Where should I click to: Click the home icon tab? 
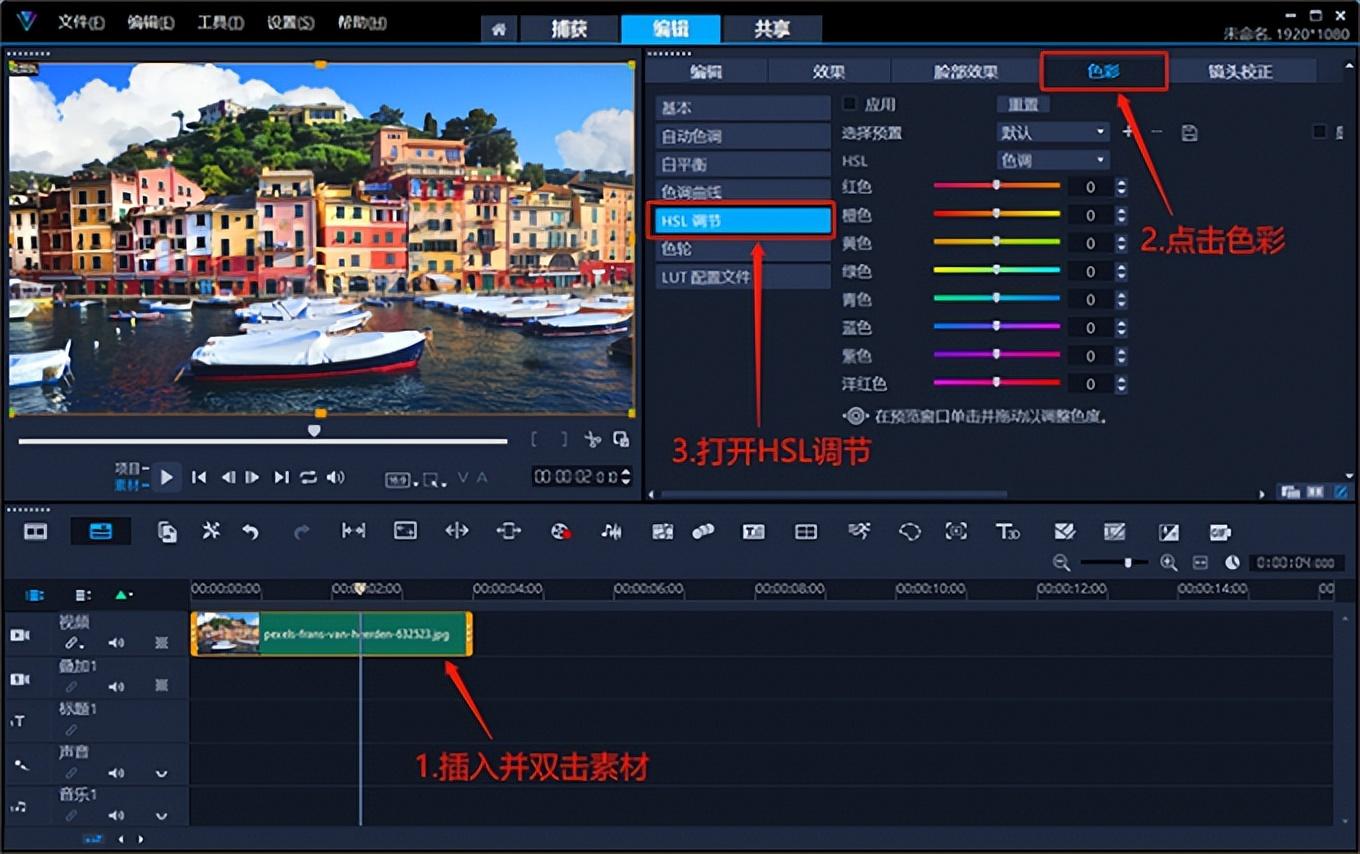[x=499, y=29]
